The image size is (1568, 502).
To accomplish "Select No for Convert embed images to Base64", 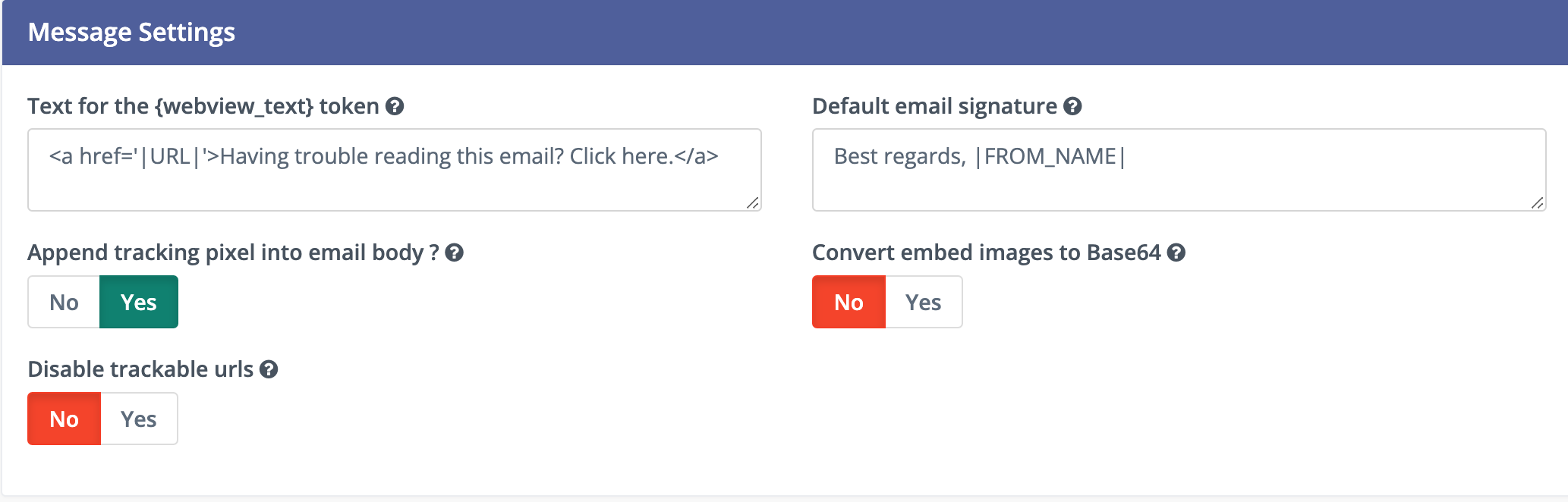I will (x=849, y=302).
